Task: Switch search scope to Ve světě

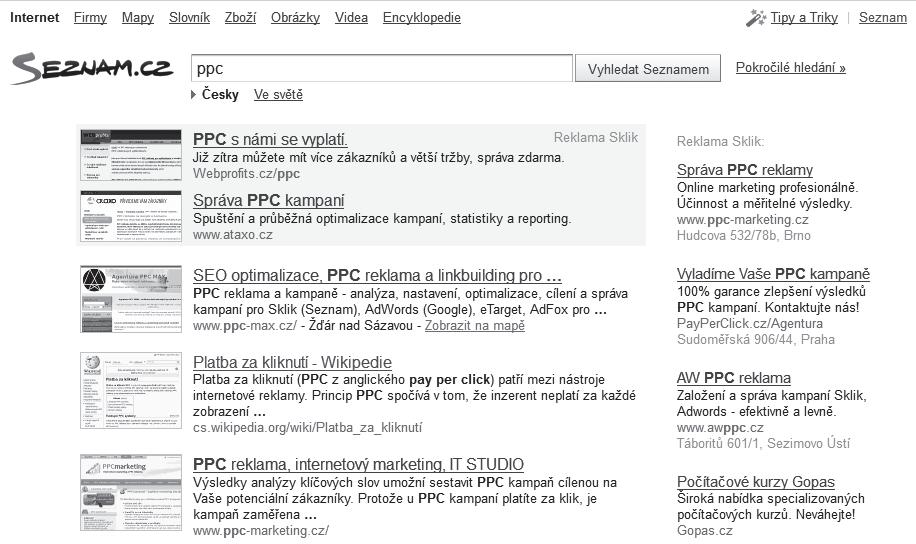Action: tap(278, 94)
